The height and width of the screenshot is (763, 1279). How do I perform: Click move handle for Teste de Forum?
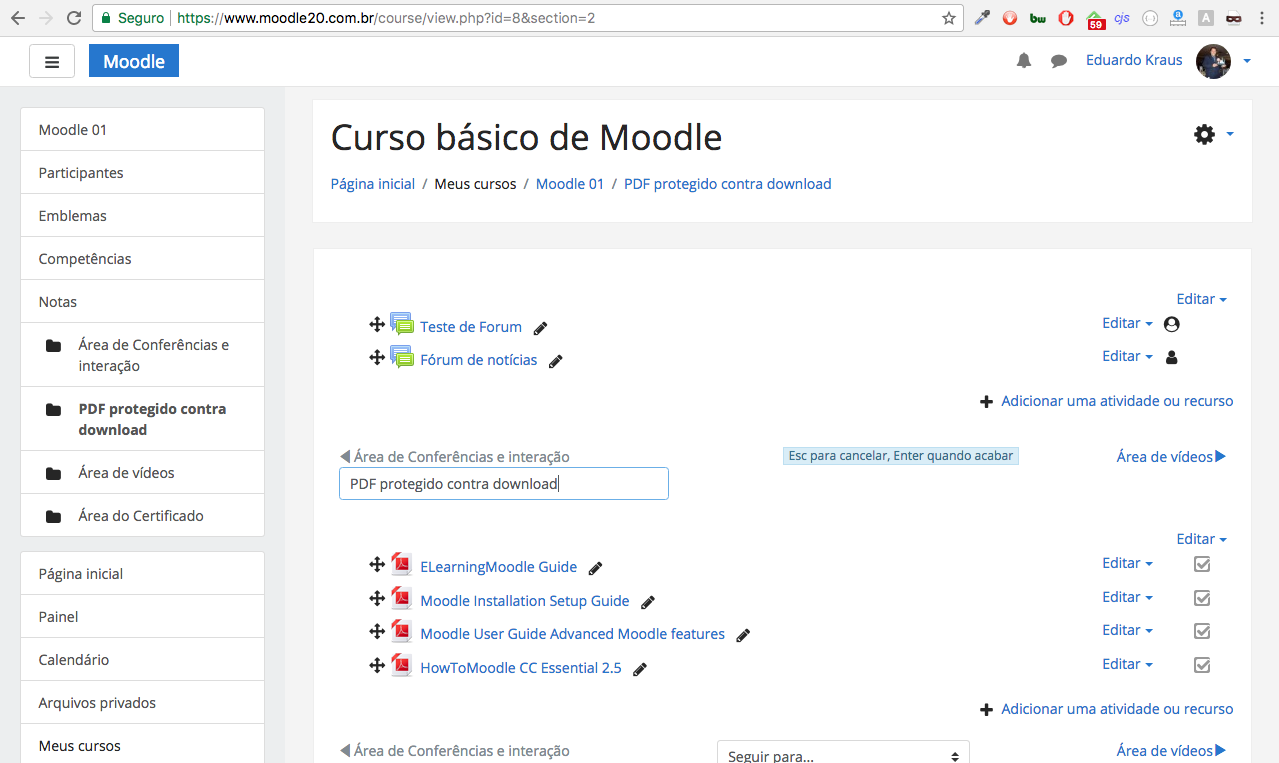click(377, 324)
